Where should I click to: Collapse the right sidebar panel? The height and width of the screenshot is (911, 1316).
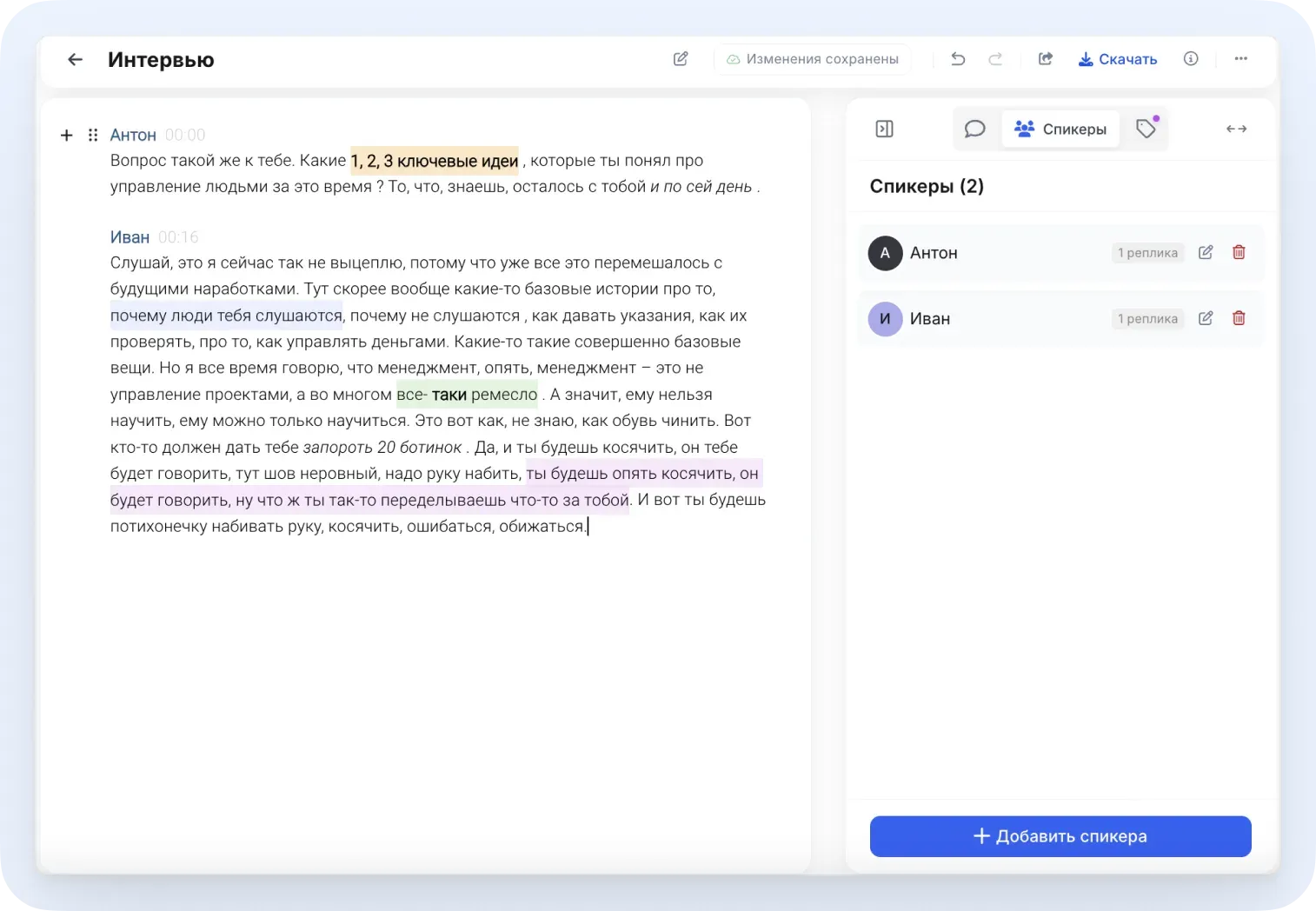tap(885, 129)
